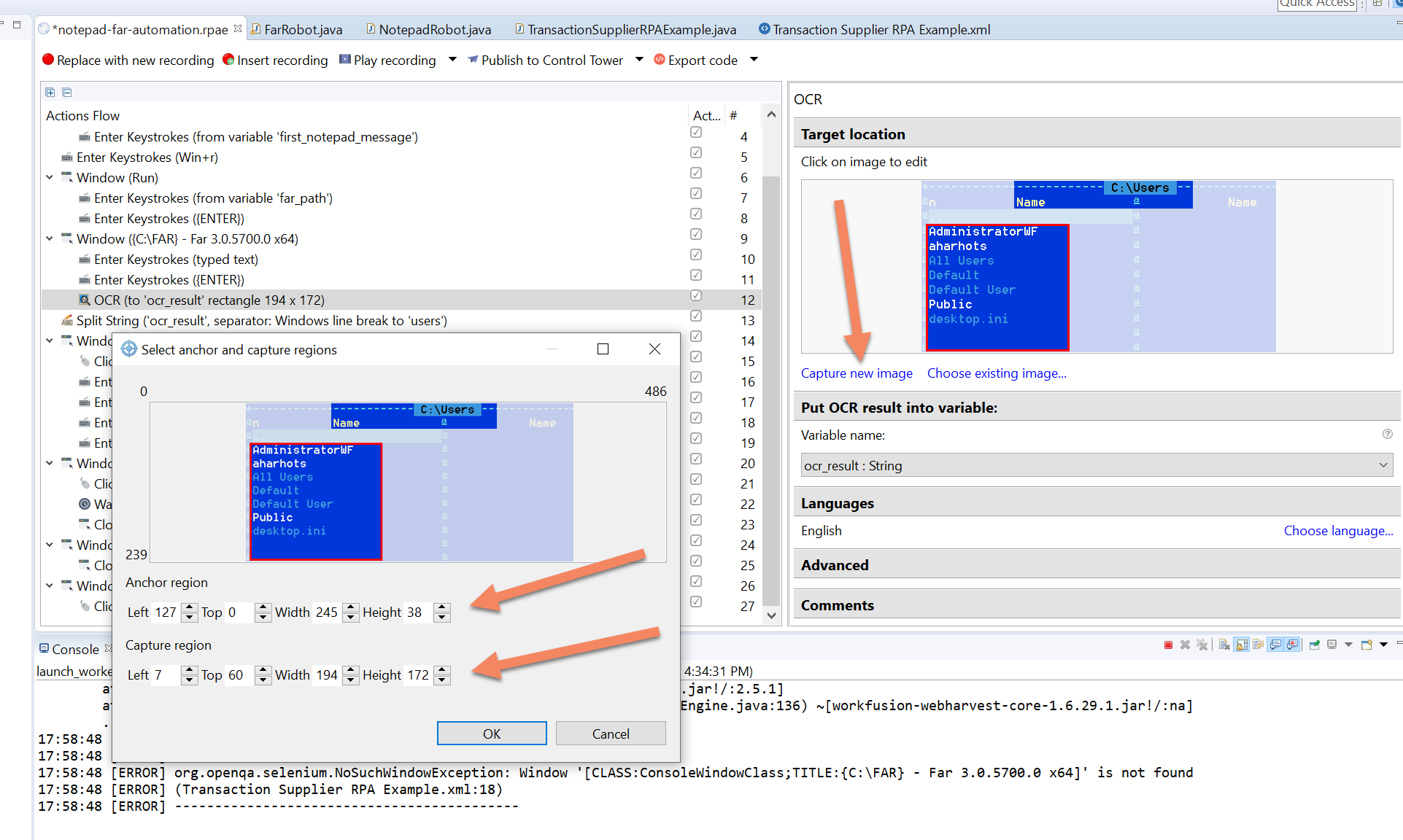Click the Publish to Control Tower icon
1403x840 pixels.
point(473,60)
